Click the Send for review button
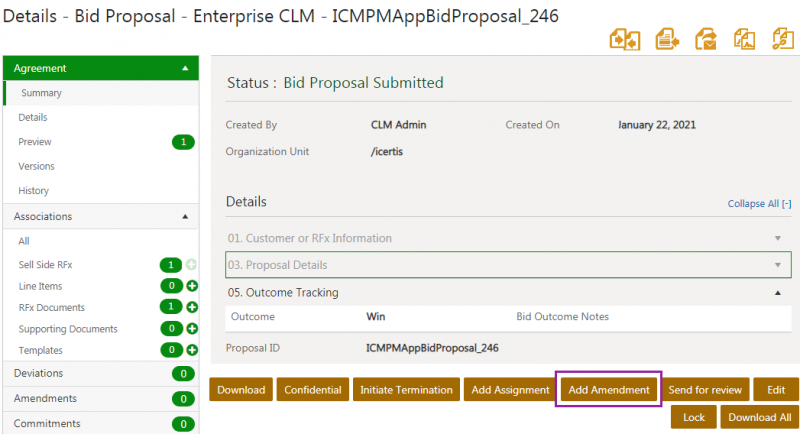This screenshot has width=800, height=434. (x=705, y=390)
